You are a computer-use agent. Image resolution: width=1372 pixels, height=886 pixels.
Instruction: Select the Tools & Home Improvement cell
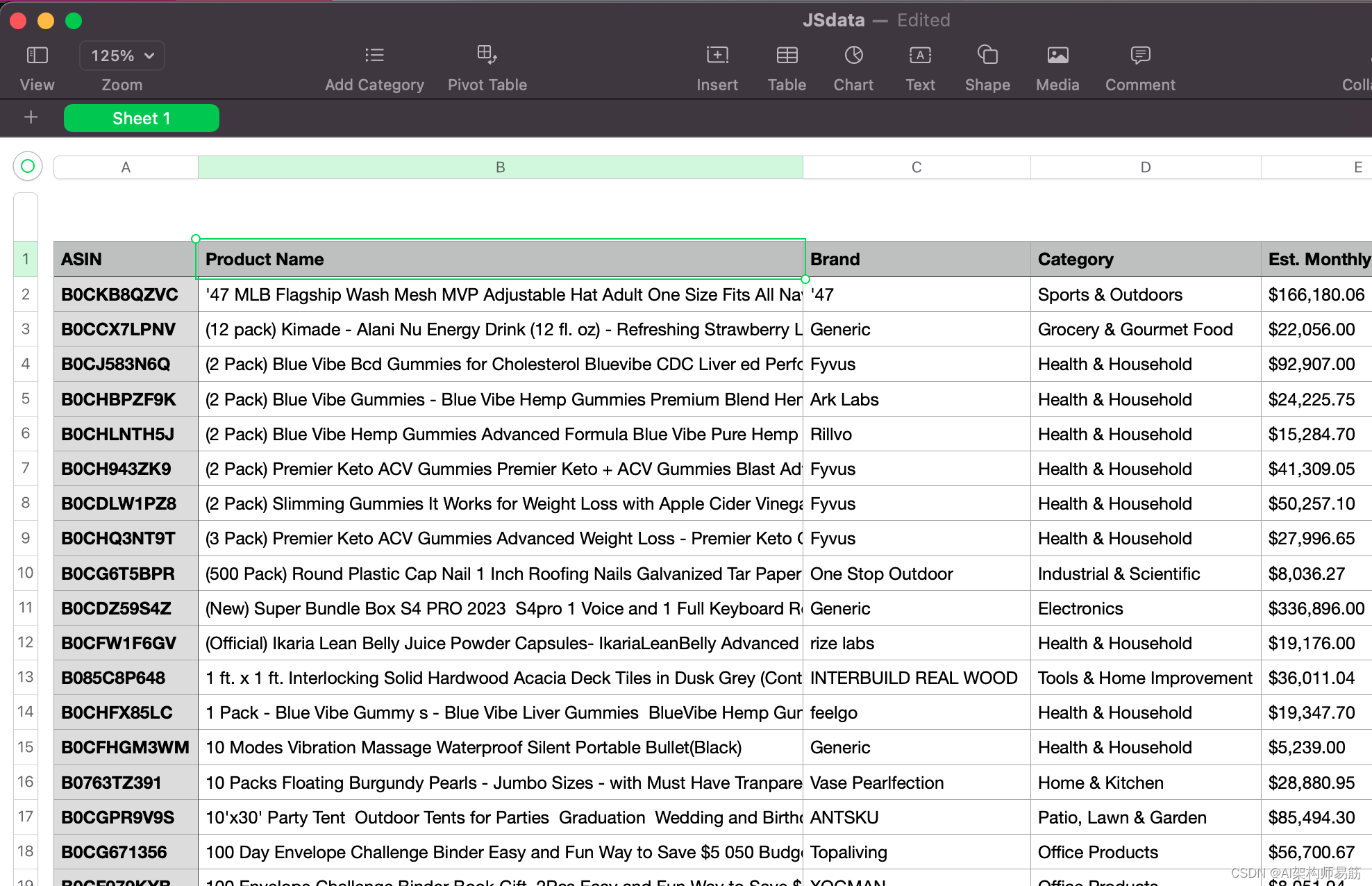1146,678
